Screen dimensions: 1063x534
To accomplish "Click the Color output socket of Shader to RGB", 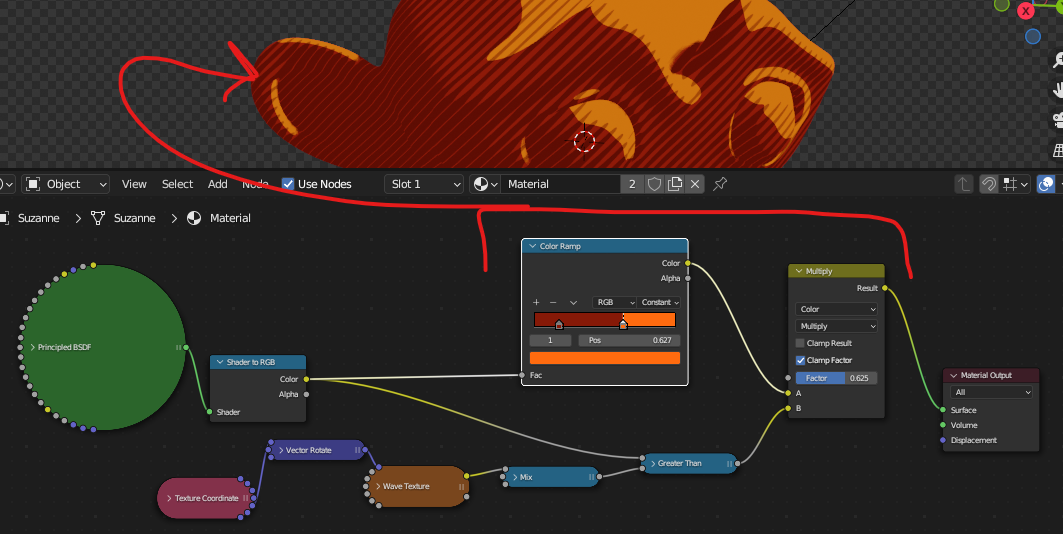I will [x=306, y=379].
